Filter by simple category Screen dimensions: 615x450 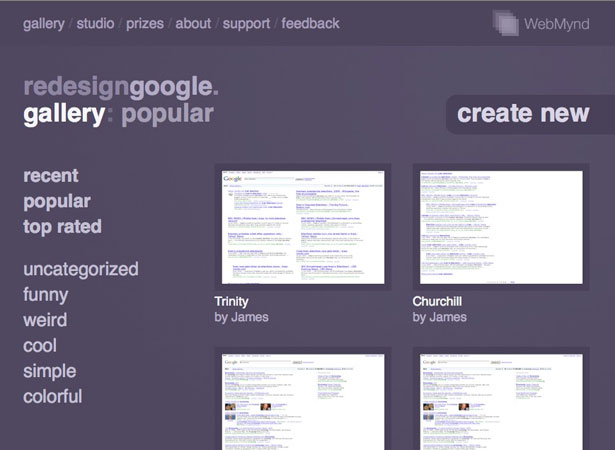[49, 372]
